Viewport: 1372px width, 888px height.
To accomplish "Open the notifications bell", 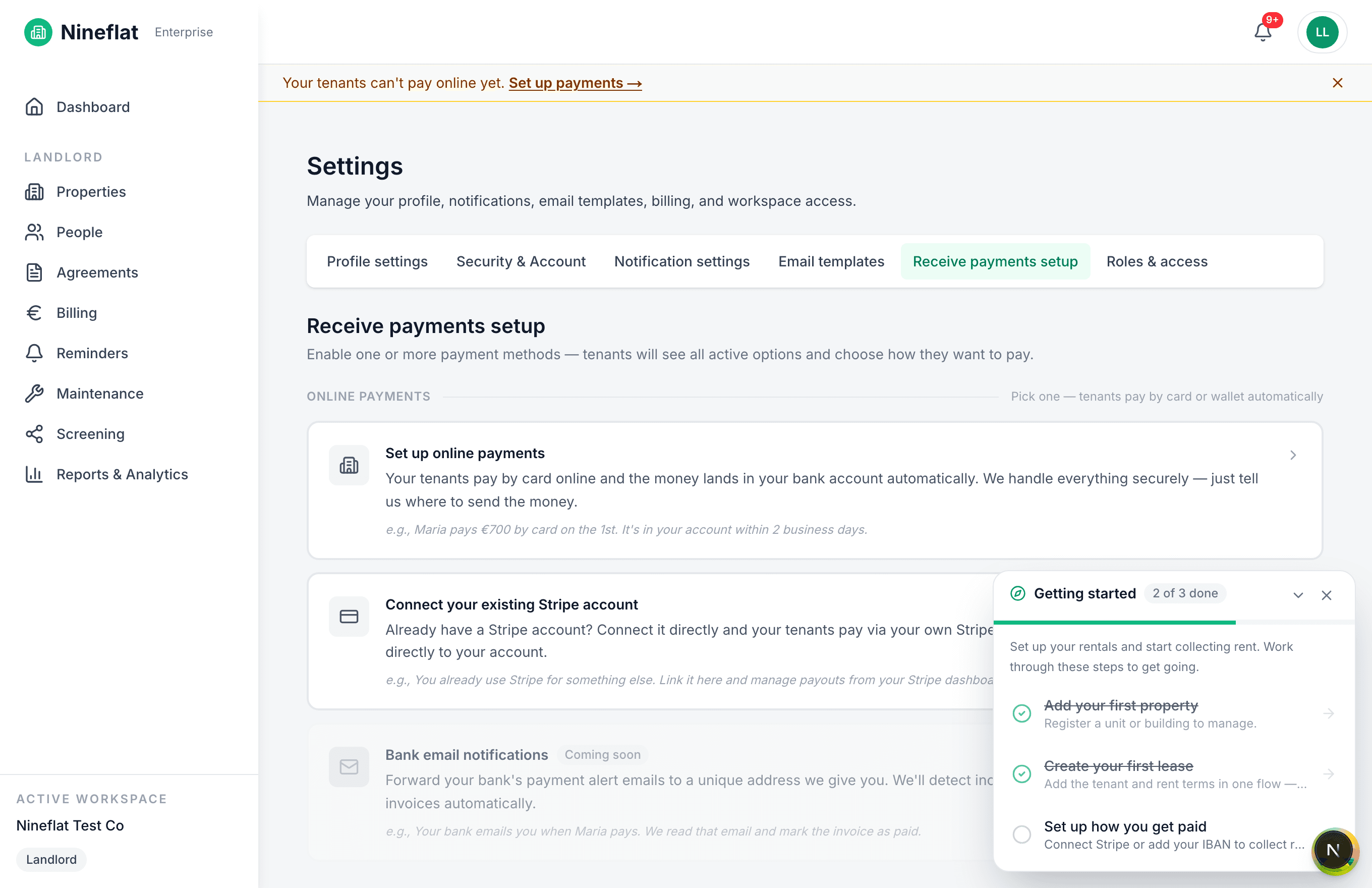I will tap(1263, 32).
